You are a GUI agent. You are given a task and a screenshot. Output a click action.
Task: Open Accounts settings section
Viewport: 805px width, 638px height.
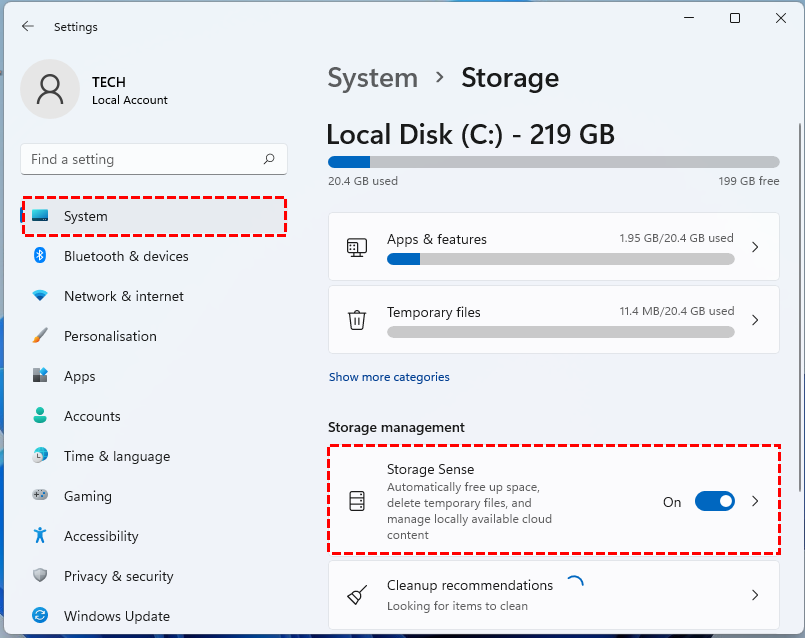click(x=92, y=416)
